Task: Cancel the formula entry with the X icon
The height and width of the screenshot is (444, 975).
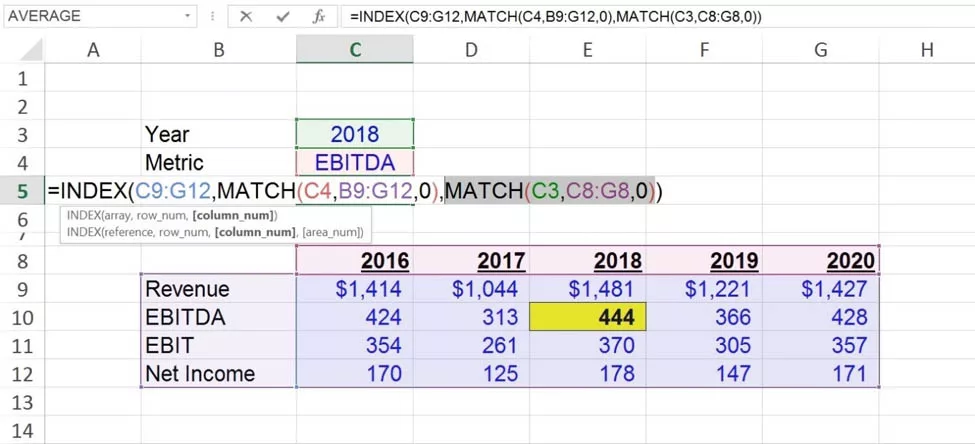Action: coord(246,17)
